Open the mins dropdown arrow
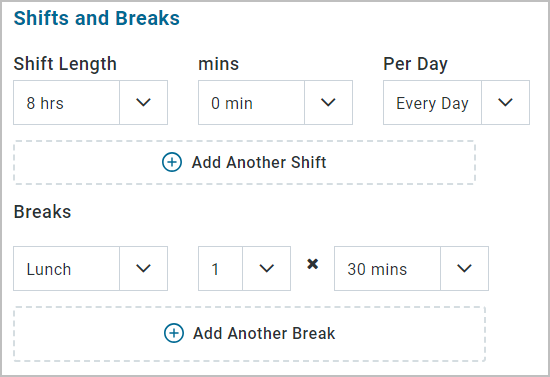This screenshot has height=377, width=550. (x=328, y=102)
